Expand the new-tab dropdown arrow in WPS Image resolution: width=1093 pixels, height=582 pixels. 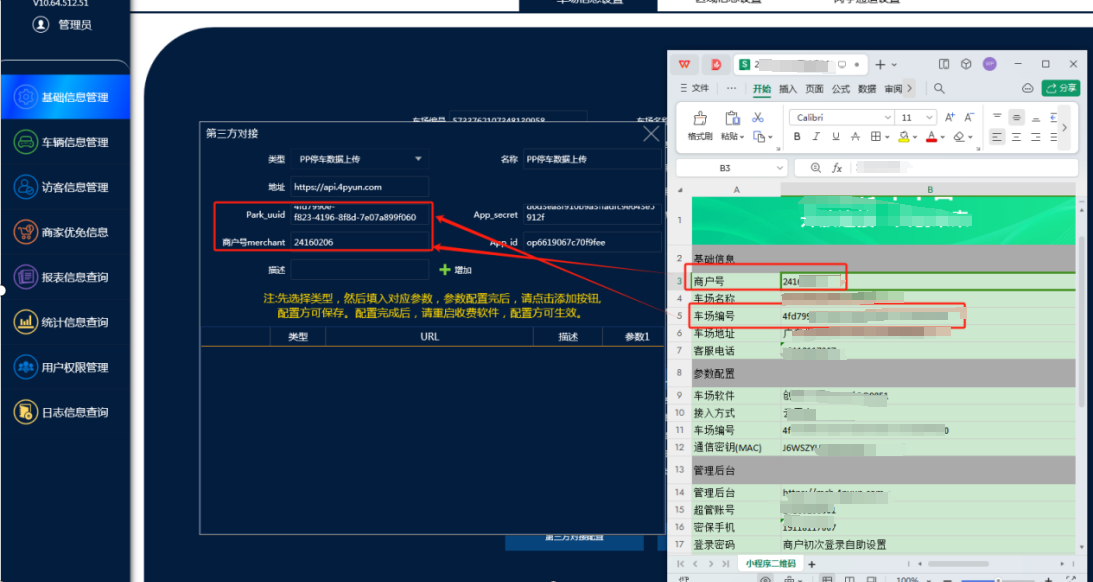pos(894,65)
